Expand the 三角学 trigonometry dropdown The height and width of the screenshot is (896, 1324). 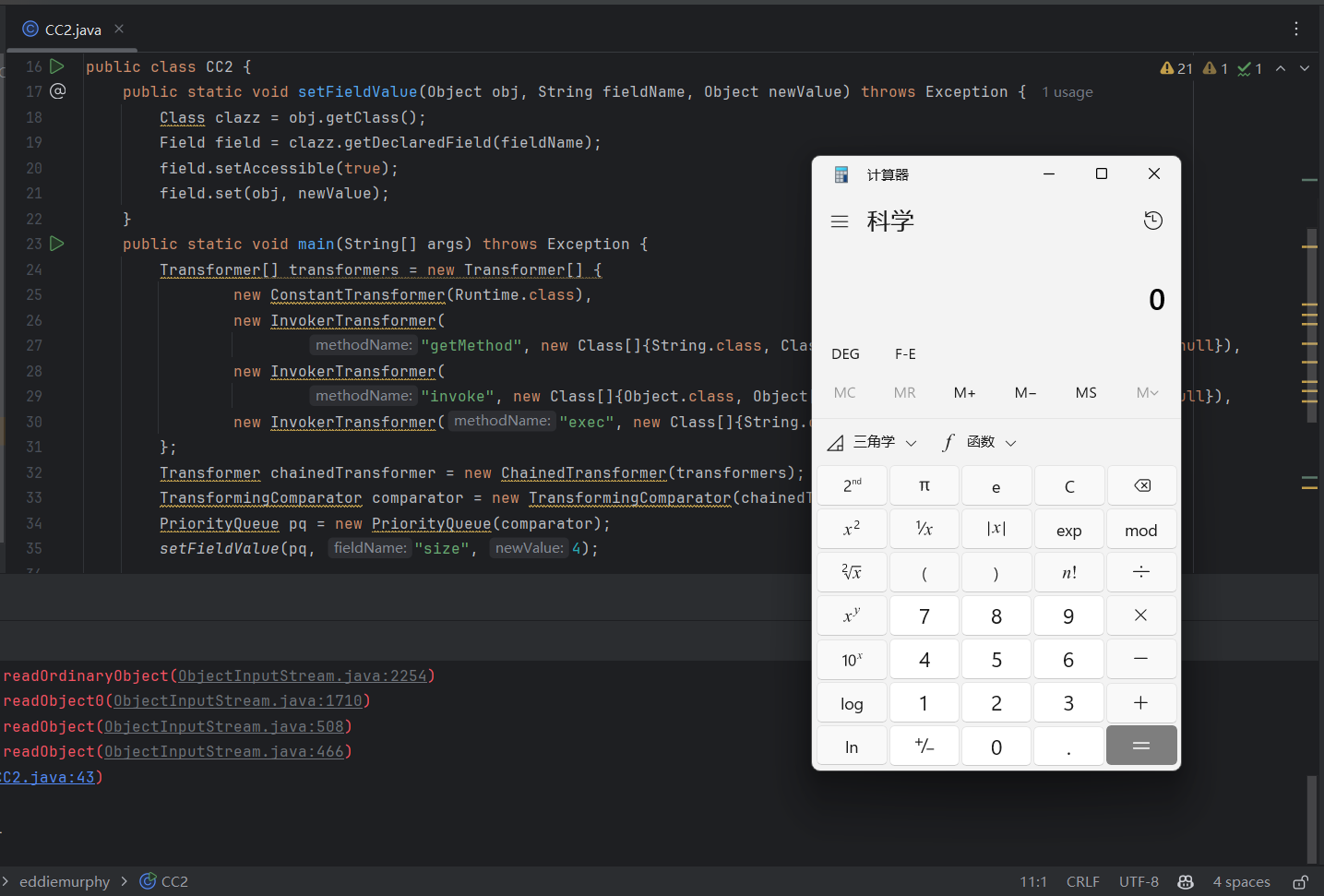[872, 443]
